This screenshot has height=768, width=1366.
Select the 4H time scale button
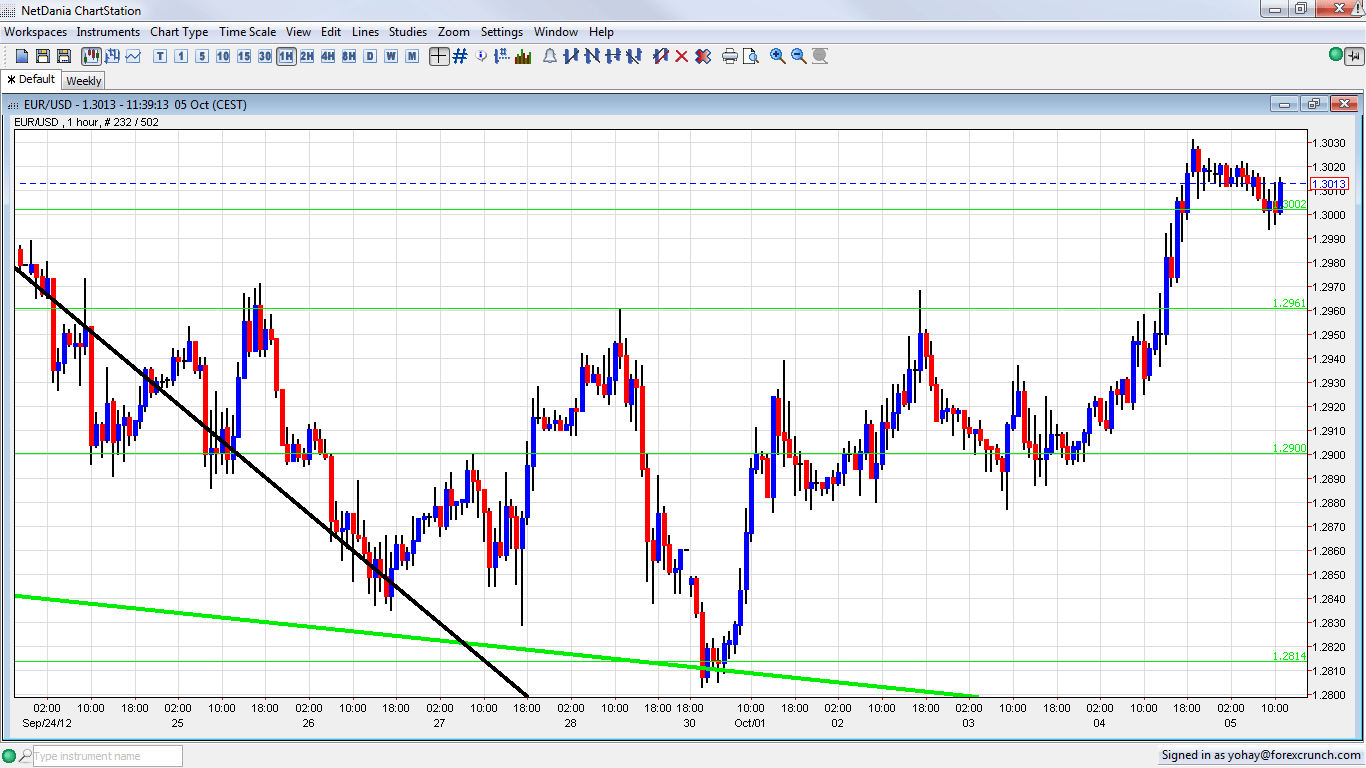coord(328,56)
